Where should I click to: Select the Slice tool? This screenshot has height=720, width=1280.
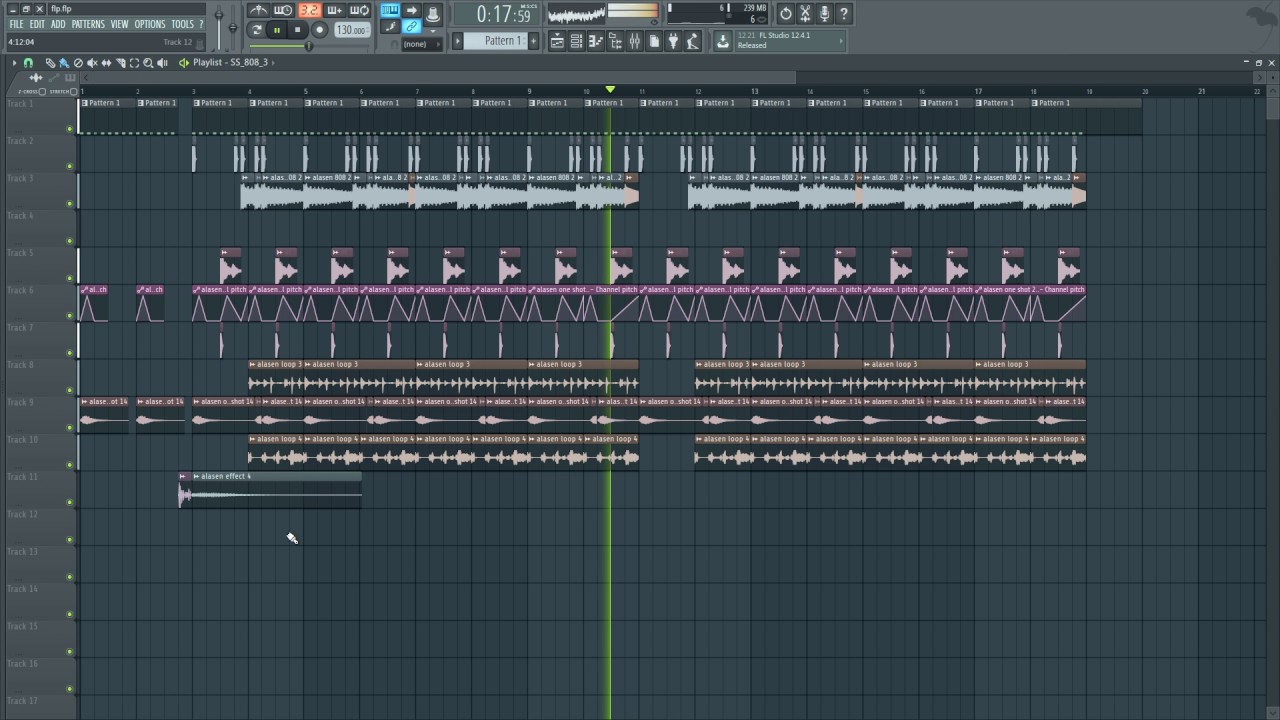point(120,62)
